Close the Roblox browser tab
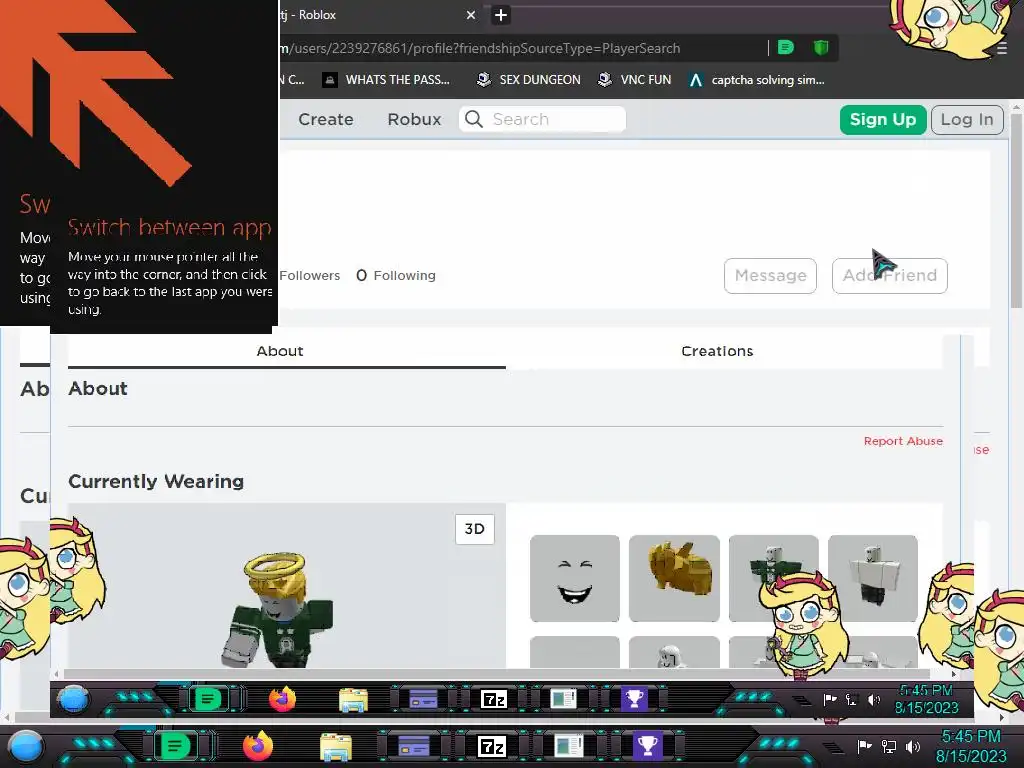 (x=471, y=15)
